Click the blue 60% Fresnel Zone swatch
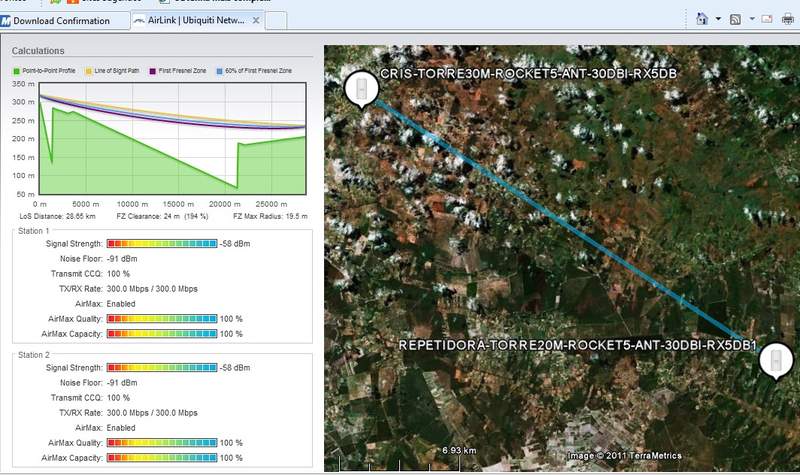 tap(219, 71)
